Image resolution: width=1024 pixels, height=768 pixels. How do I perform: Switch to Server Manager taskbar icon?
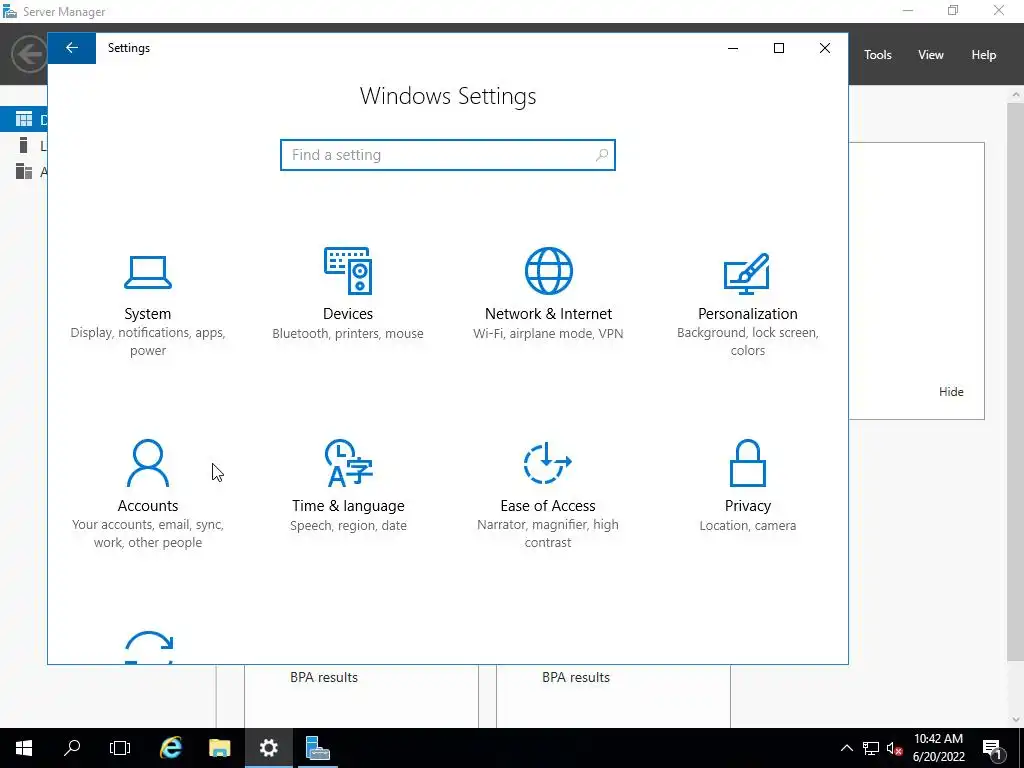pos(317,748)
